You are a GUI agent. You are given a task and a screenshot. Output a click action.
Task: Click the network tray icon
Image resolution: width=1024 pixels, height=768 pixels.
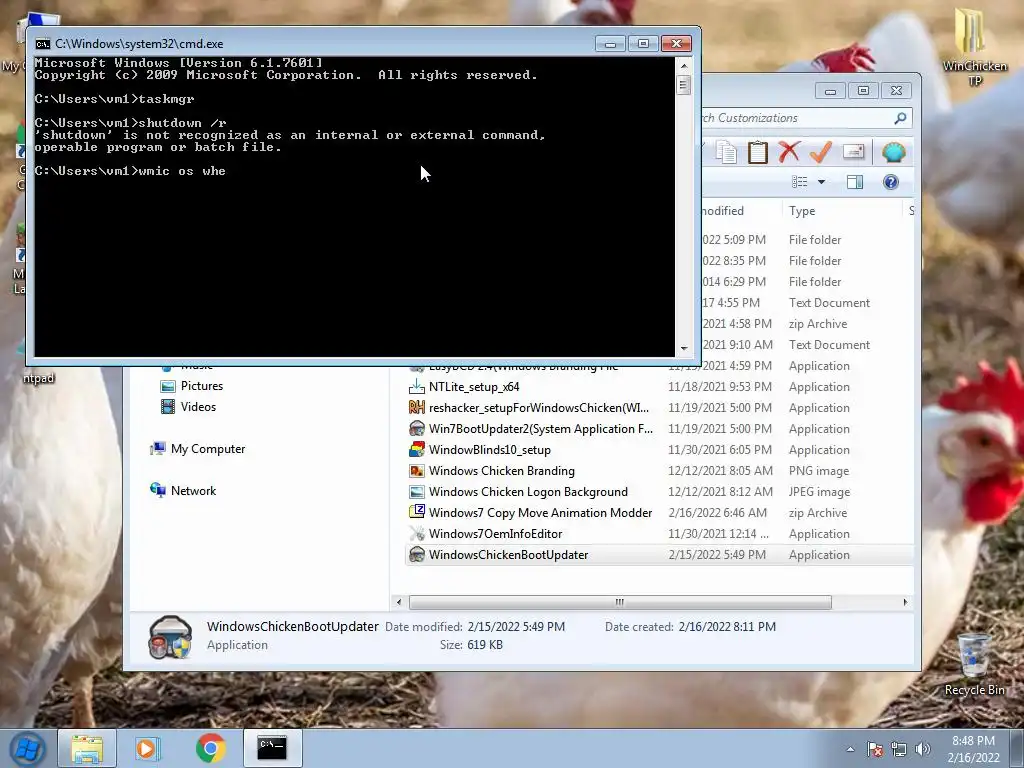[899, 749]
